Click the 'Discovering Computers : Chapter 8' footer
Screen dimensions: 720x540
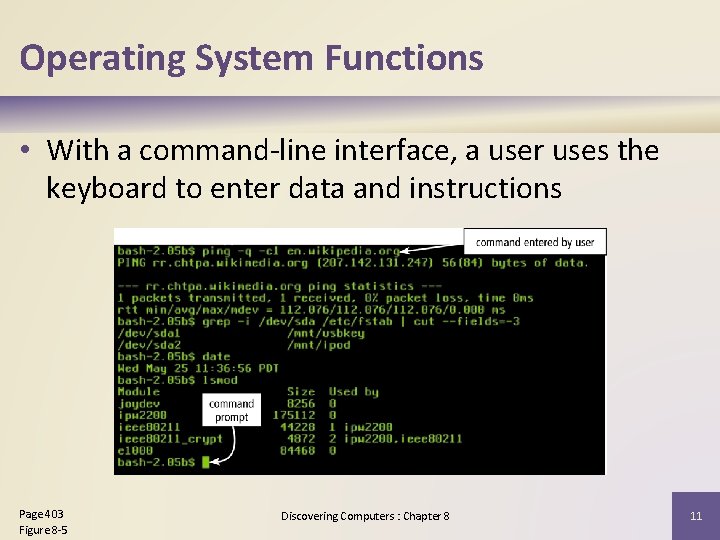[365, 516]
